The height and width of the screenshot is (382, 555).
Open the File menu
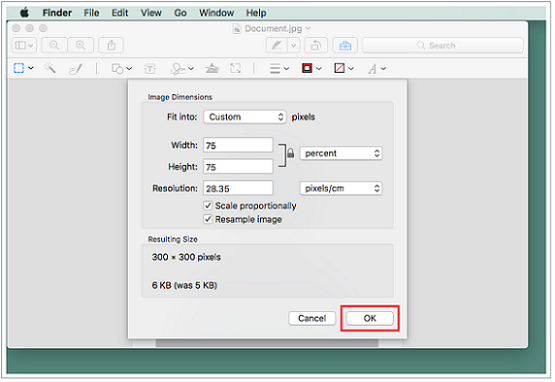coord(91,13)
